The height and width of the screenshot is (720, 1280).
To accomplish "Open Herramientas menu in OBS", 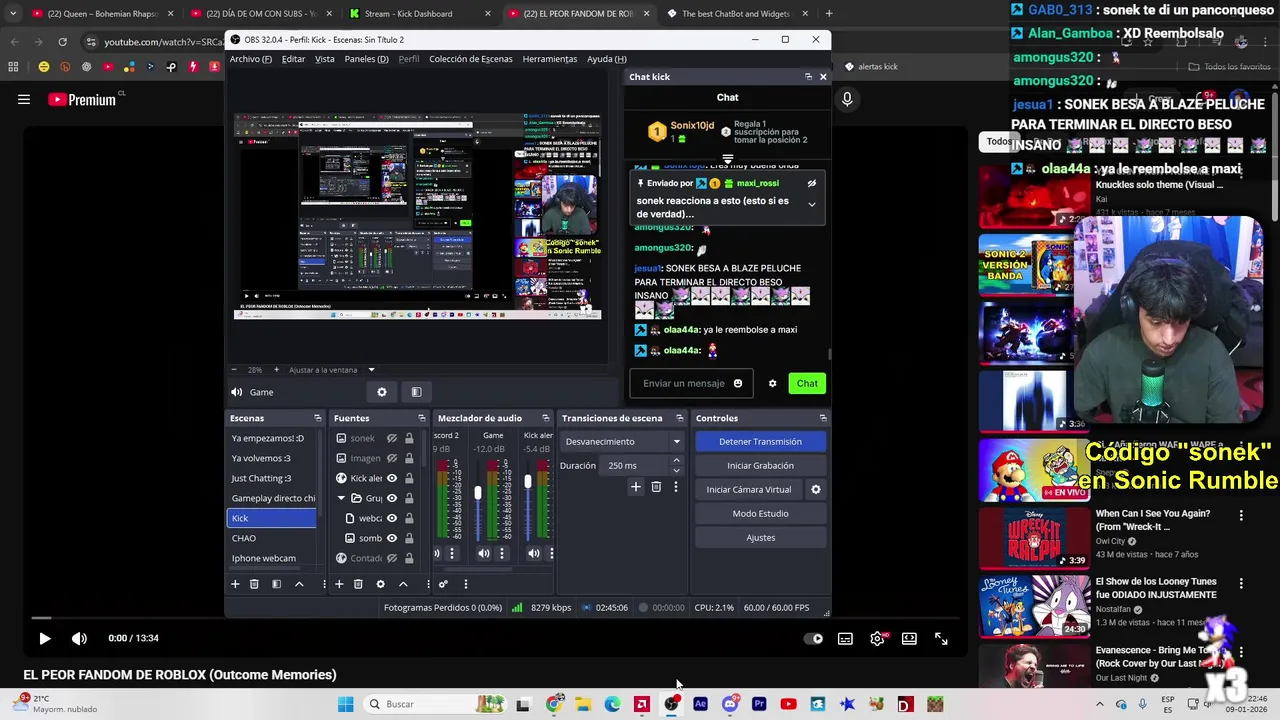I will (549, 59).
